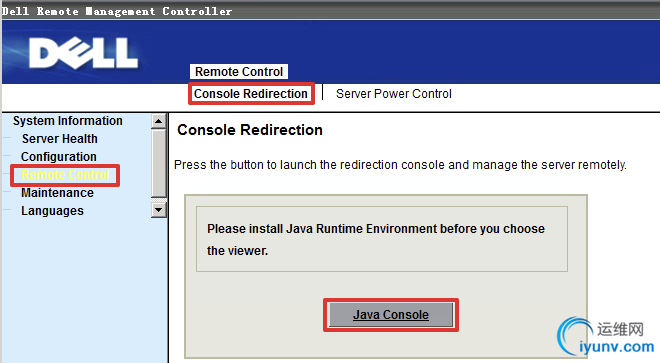Click the Console Redirection page heading
The image size is (660, 363).
(x=250, y=130)
